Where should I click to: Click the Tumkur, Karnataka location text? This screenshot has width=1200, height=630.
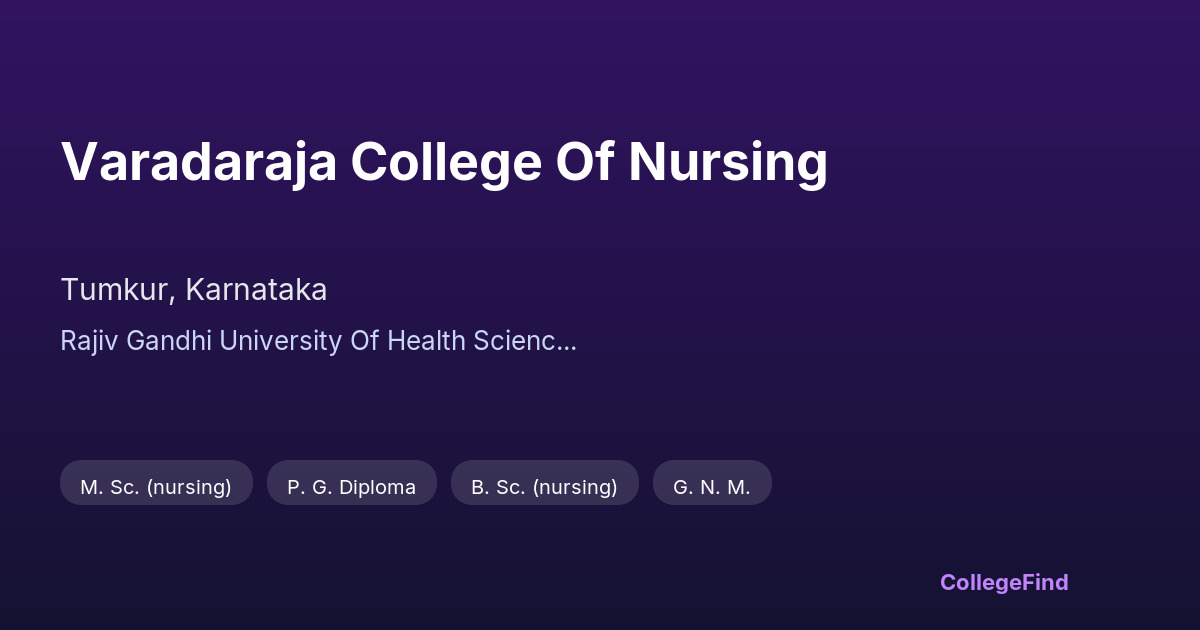coord(194,290)
